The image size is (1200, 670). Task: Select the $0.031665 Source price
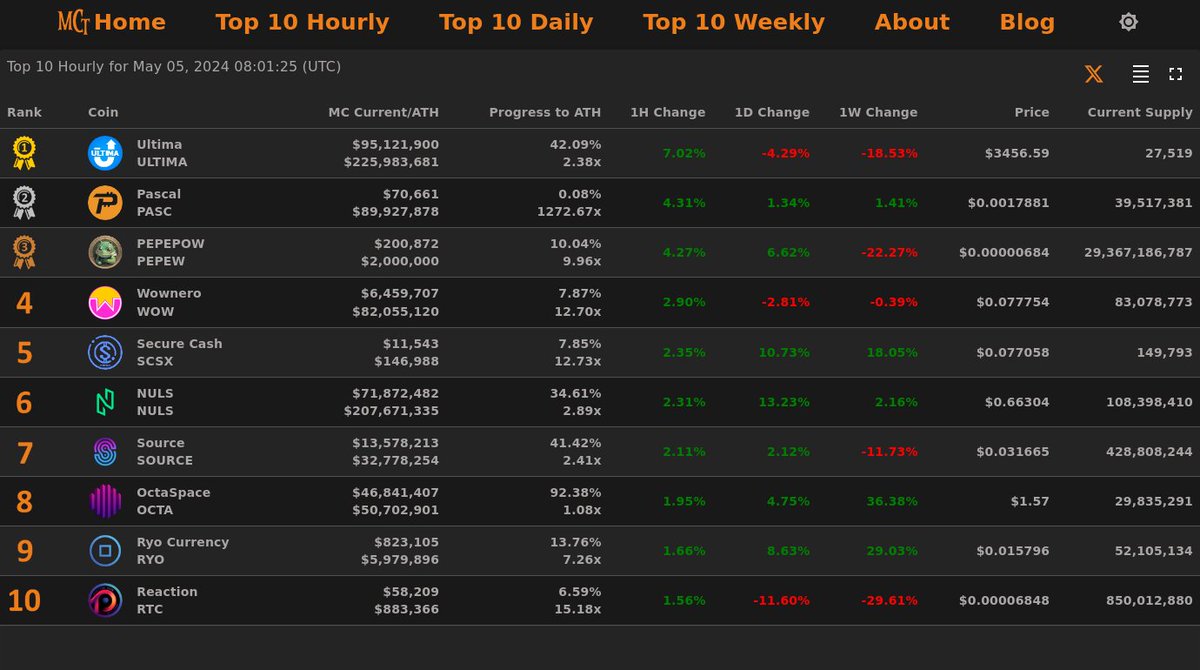pyautogui.click(x=1013, y=451)
